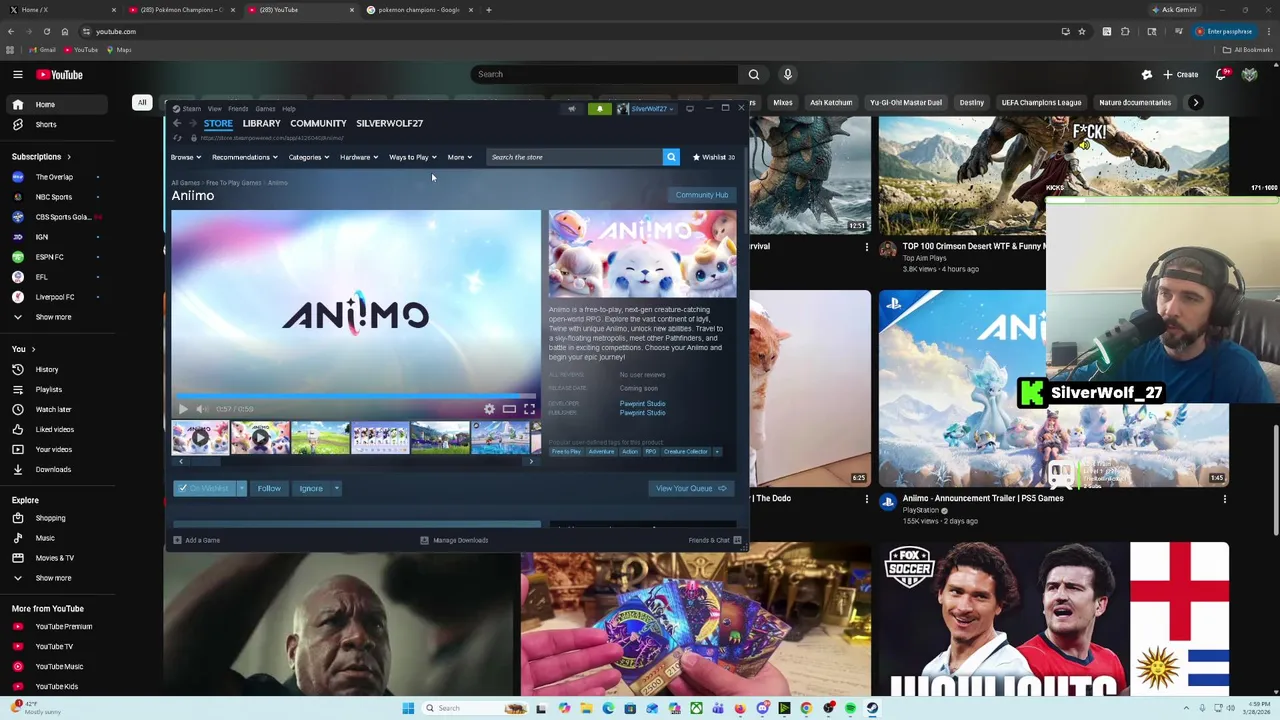Image resolution: width=1280 pixels, height=720 pixels.
Task: Open the Community Hub for Aniimo
Action: pyautogui.click(x=702, y=195)
